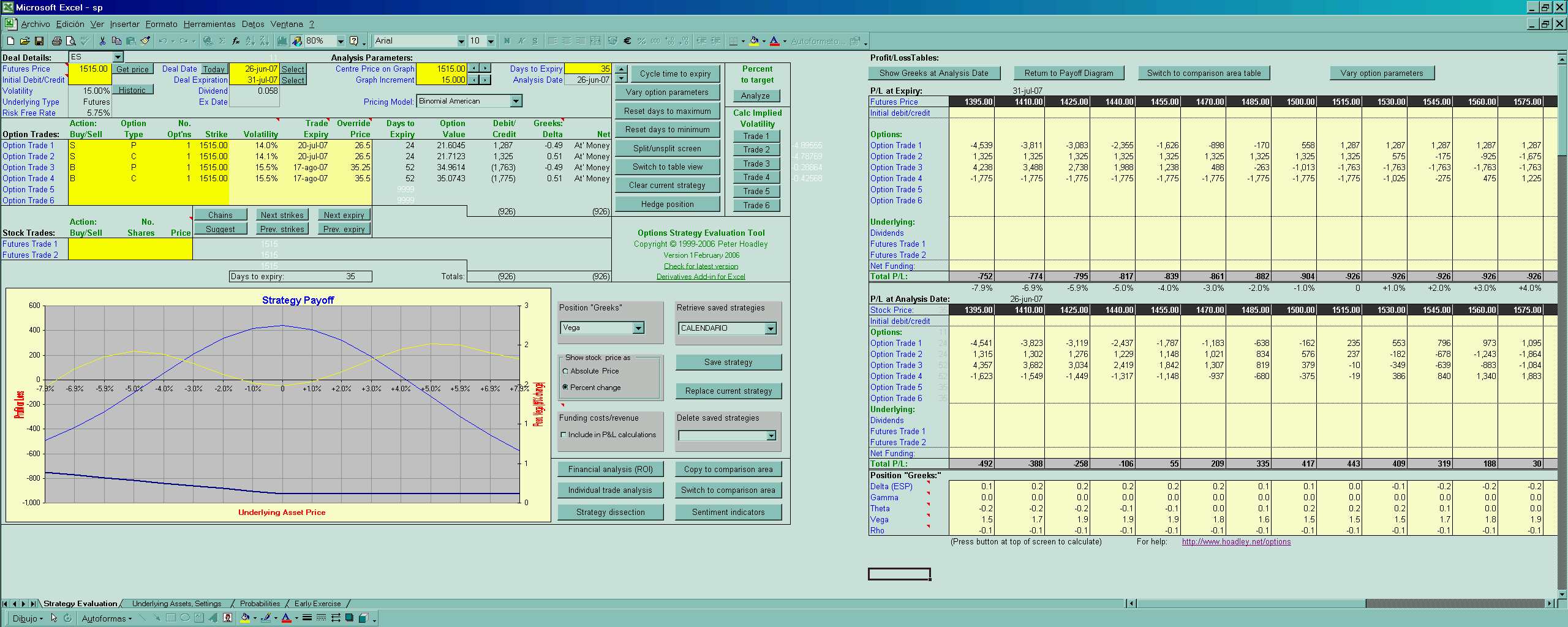Click the Hedge position button

[x=667, y=205]
